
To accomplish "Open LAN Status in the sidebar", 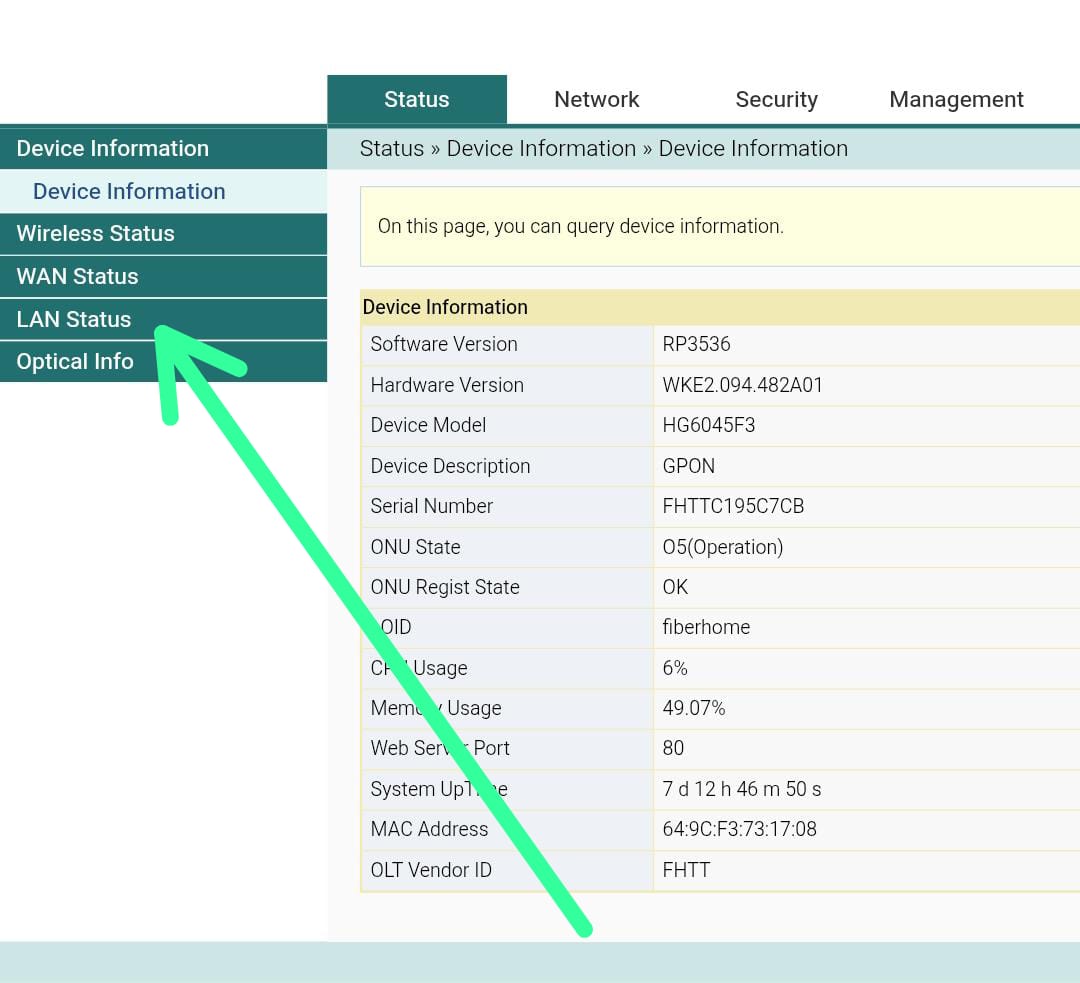I will point(74,319).
